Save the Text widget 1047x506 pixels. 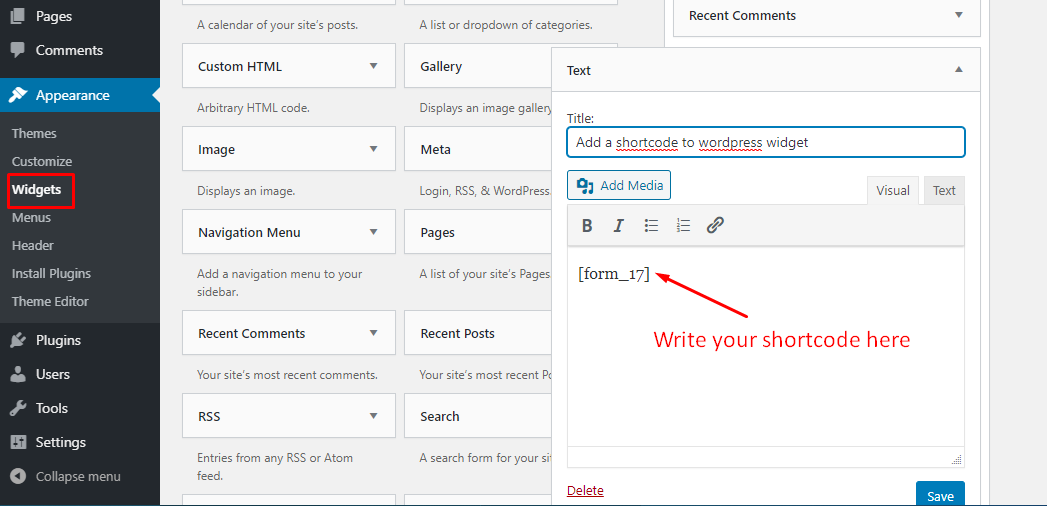tap(940, 495)
